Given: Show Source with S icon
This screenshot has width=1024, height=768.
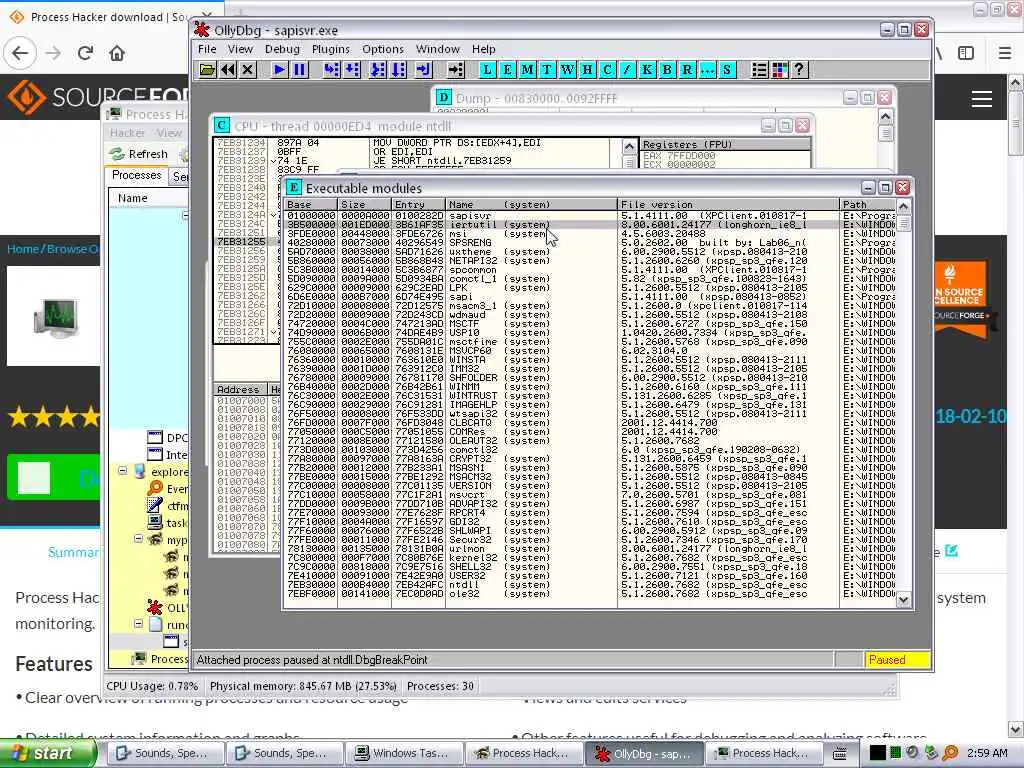Looking at the screenshot, I should (727, 70).
